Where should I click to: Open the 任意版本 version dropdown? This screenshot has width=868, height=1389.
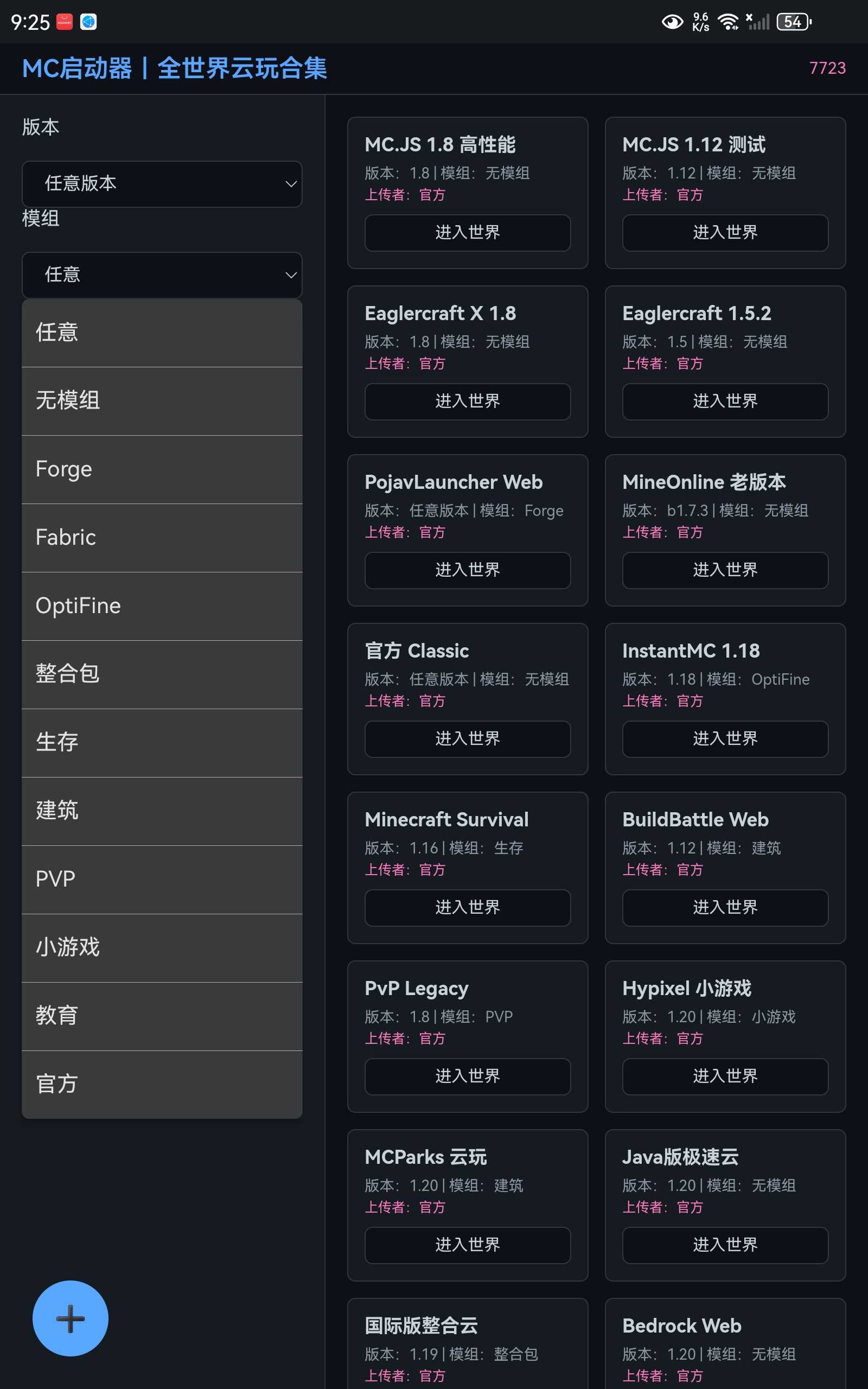pyautogui.click(x=162, y=184)
